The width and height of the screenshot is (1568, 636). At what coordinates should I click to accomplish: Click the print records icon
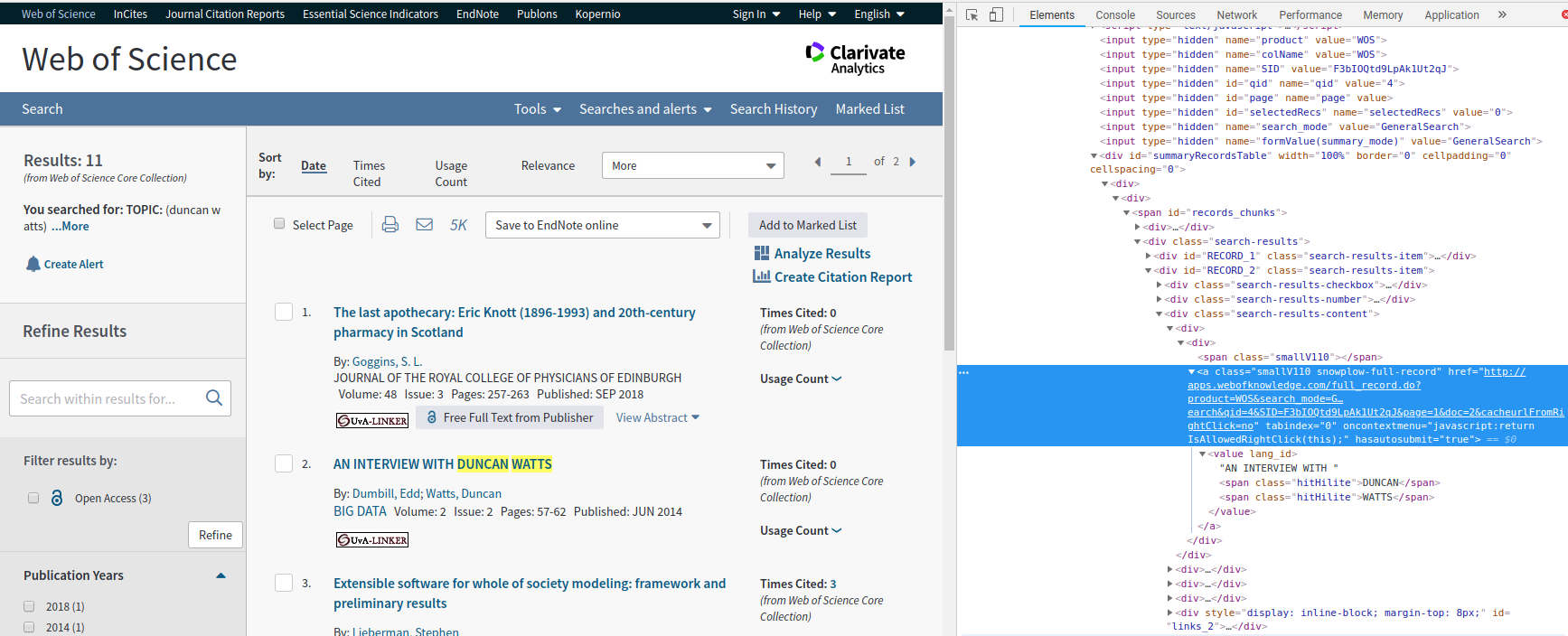click(x=390, y=225)
